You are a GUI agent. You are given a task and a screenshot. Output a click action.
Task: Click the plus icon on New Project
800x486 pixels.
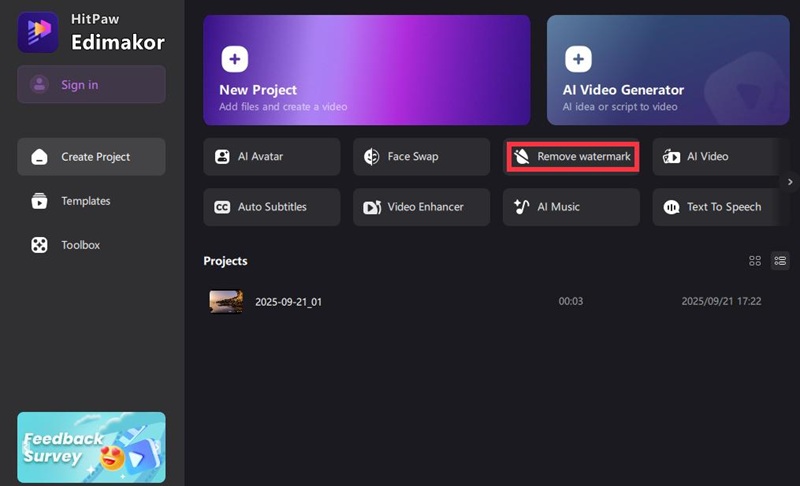(x=235, y=59)
